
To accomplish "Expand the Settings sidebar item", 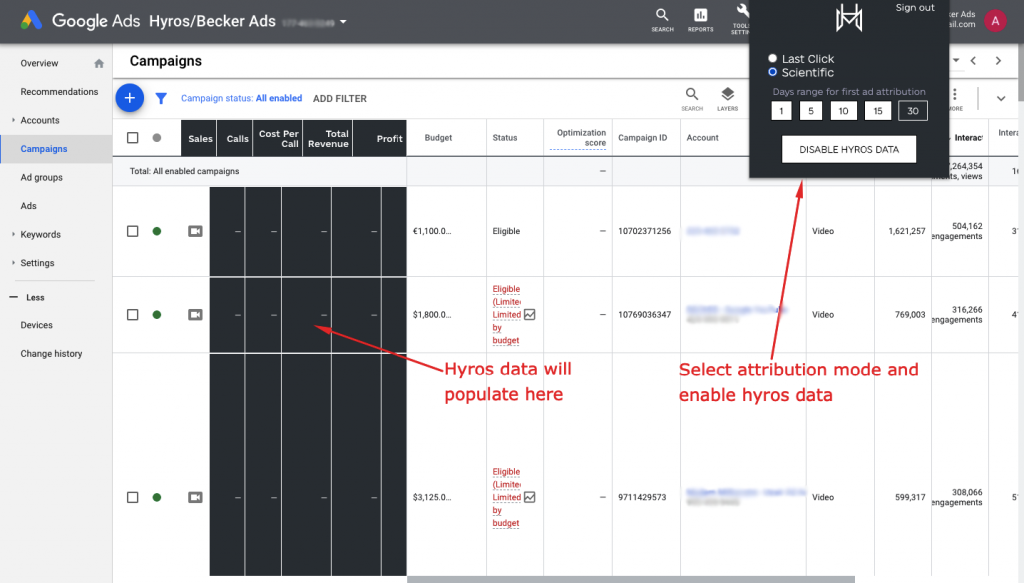I will pos(13,263).
